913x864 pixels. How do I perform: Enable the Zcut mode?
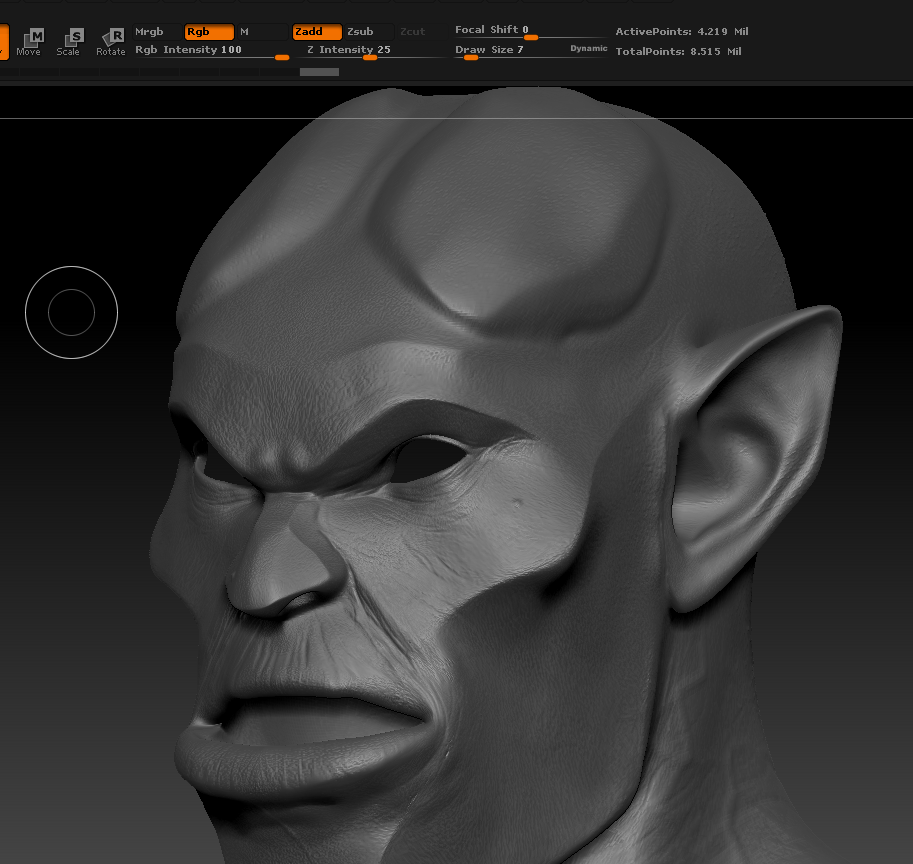(421, 31)
